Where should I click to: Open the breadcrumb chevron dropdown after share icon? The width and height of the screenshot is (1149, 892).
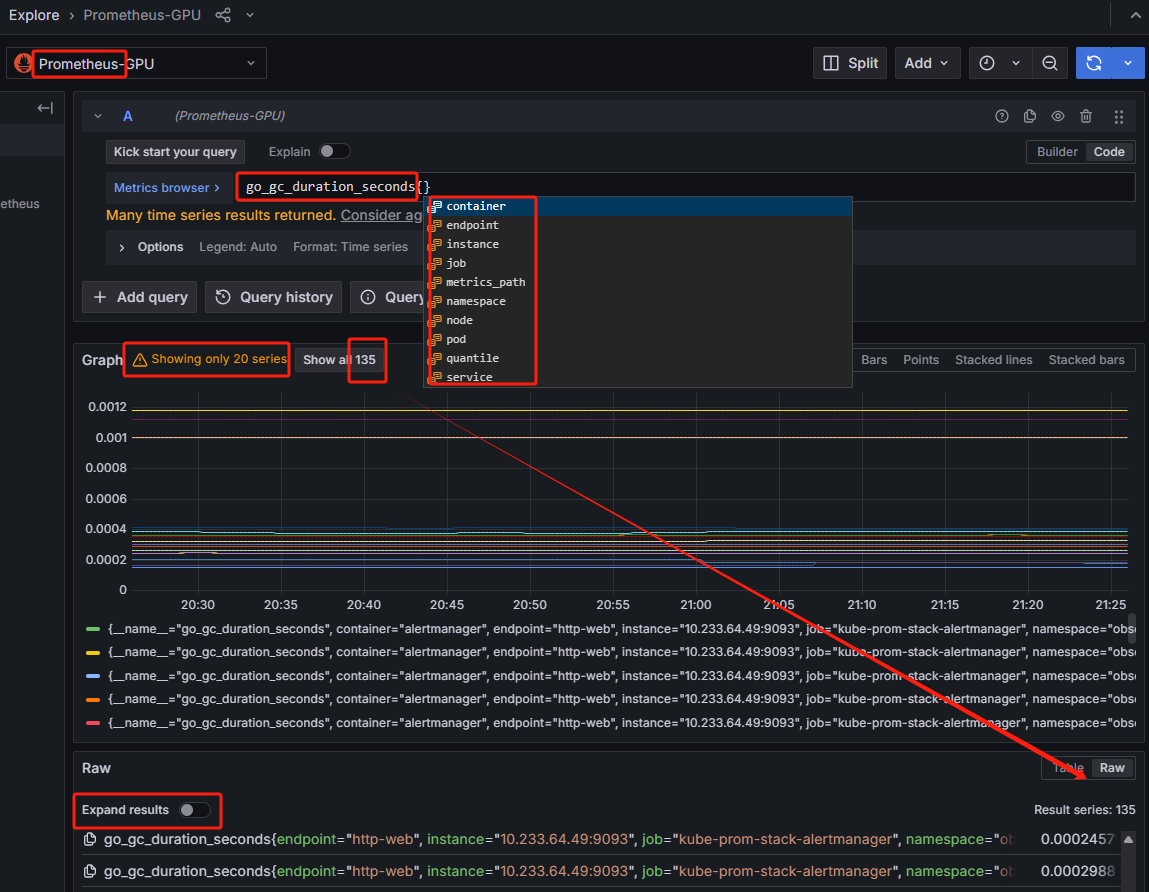(250, 15)
